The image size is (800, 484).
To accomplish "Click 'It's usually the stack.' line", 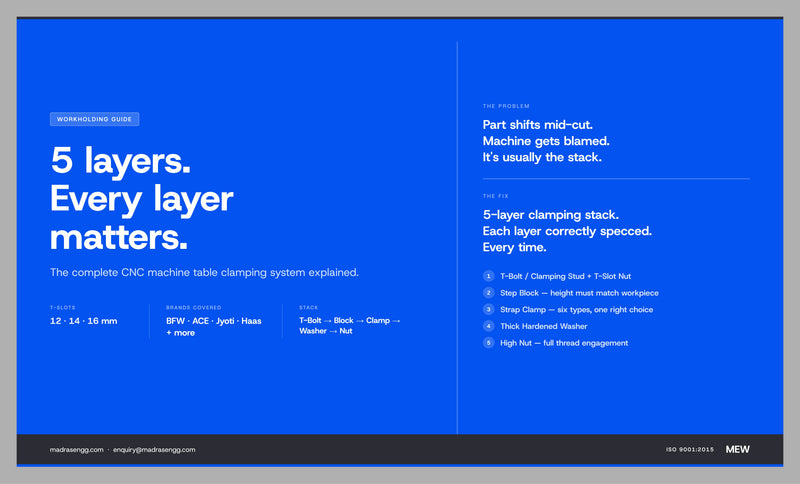I will pyautogui.click(x=542, y=157).
